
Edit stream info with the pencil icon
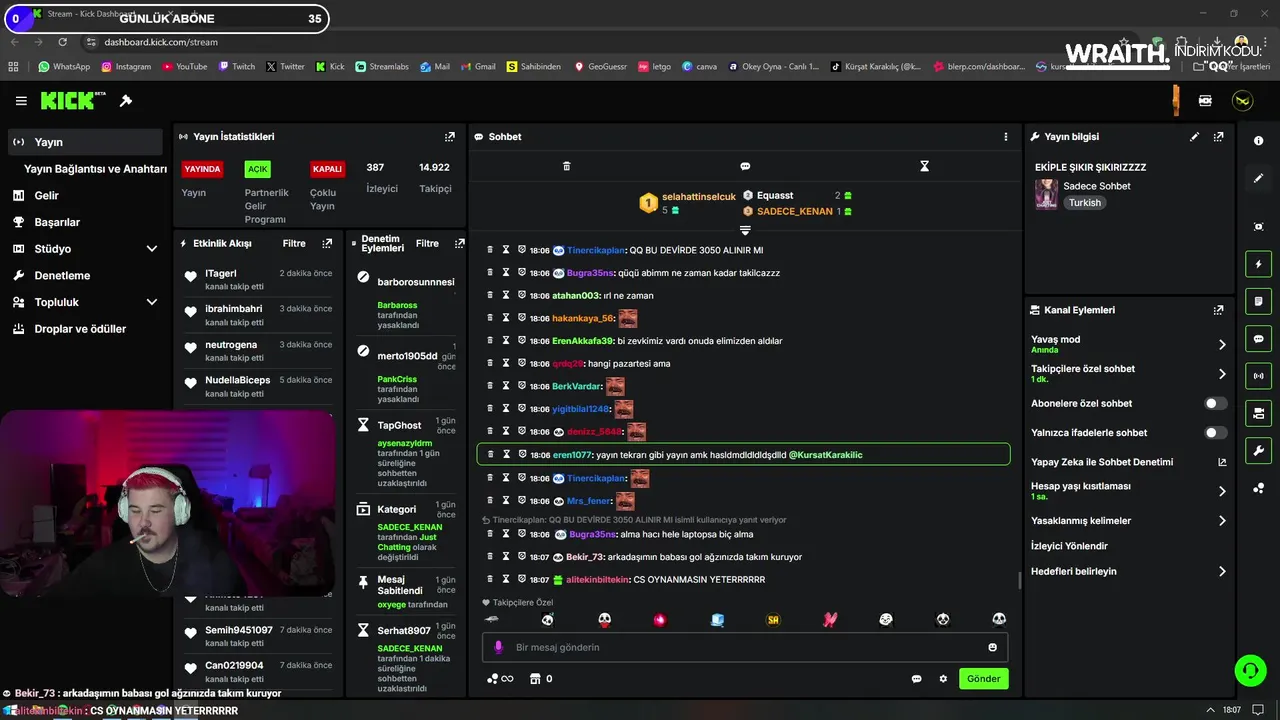(x=1195, y=137)
